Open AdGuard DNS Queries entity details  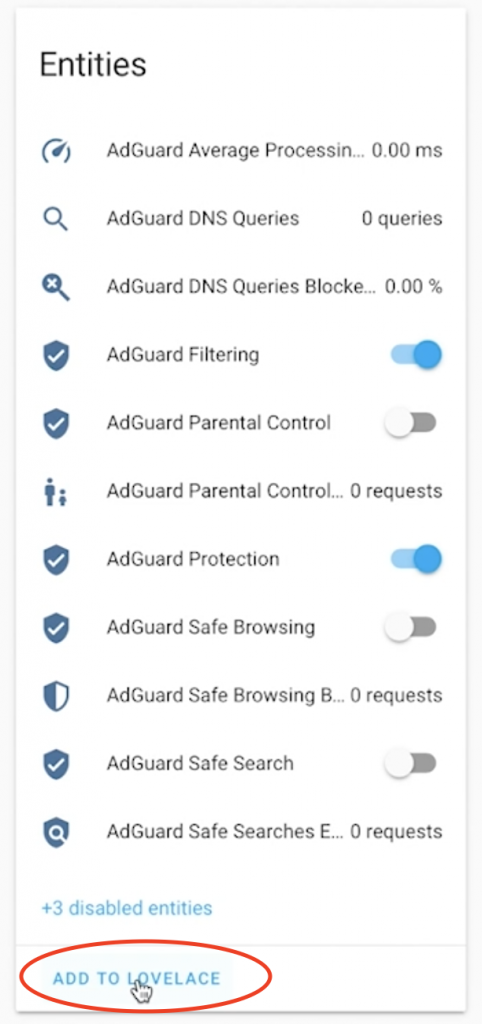241,219
